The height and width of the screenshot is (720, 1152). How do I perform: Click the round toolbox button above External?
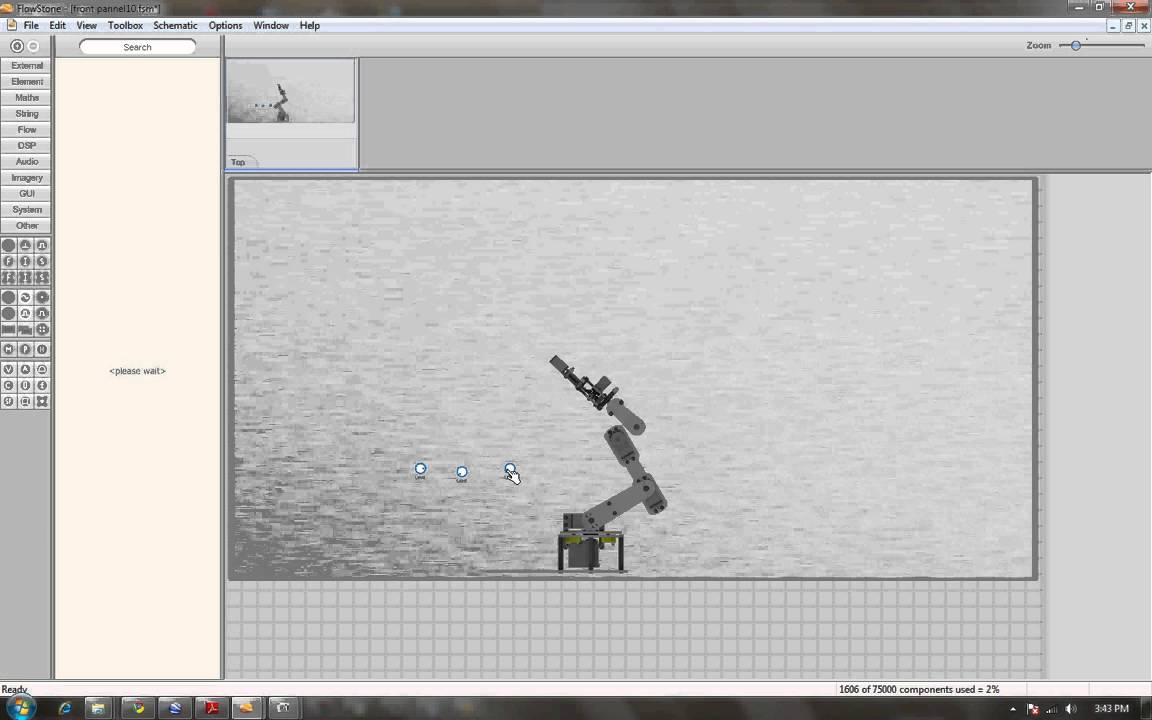point(17,46)
